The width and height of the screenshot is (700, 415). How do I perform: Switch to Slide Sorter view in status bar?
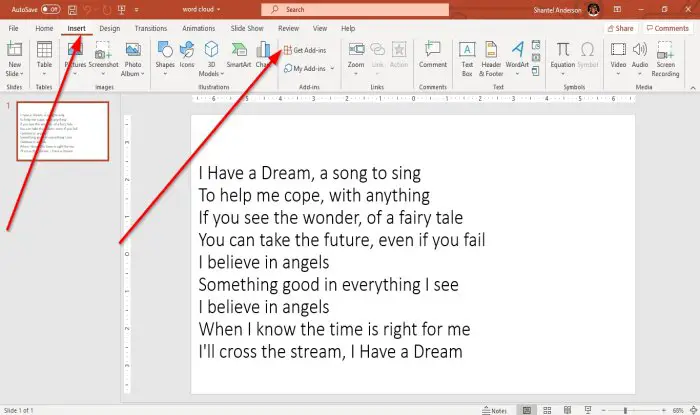click(x=547, y=410)
